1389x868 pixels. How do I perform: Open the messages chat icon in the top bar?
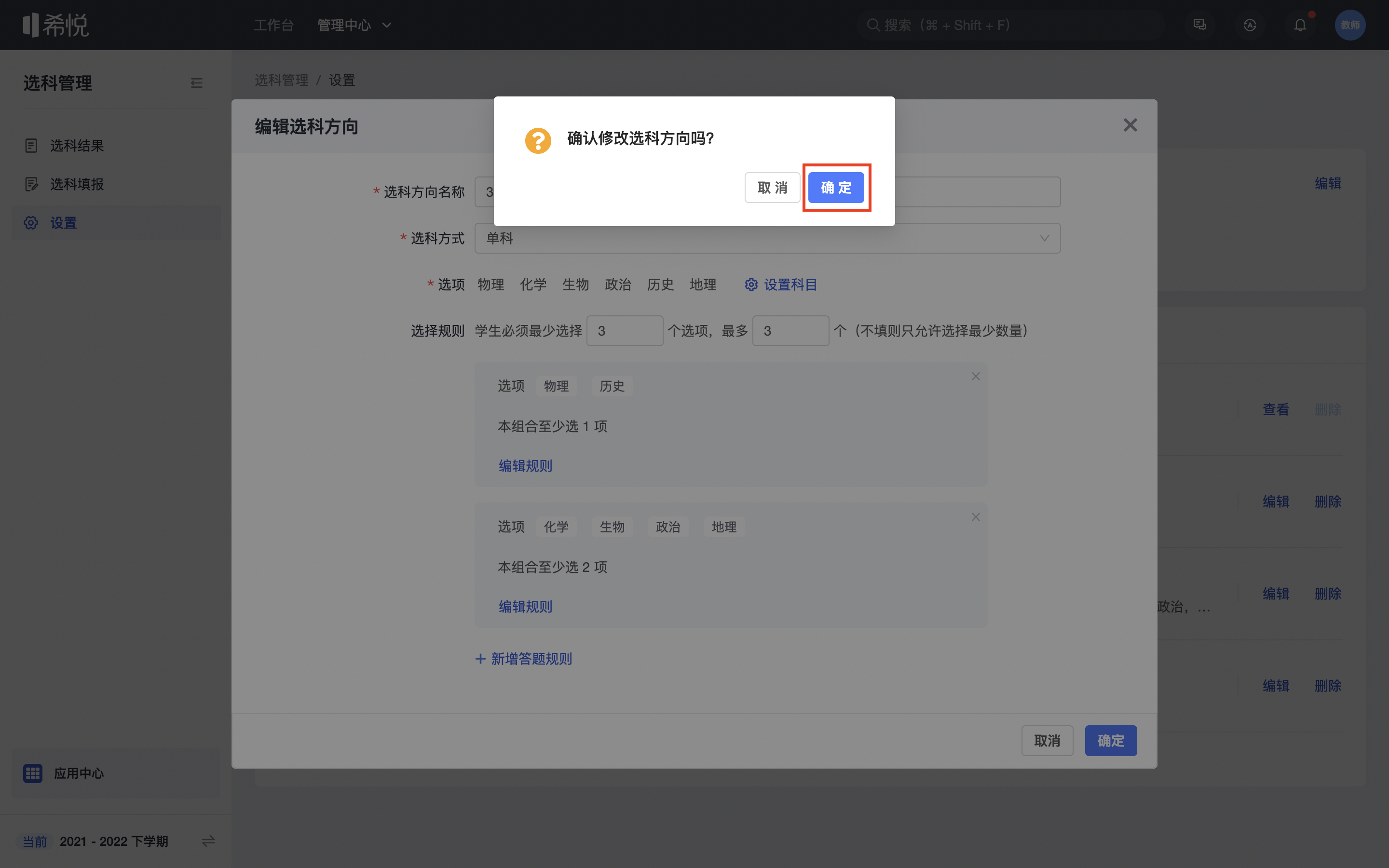(x=1199, y=25)
